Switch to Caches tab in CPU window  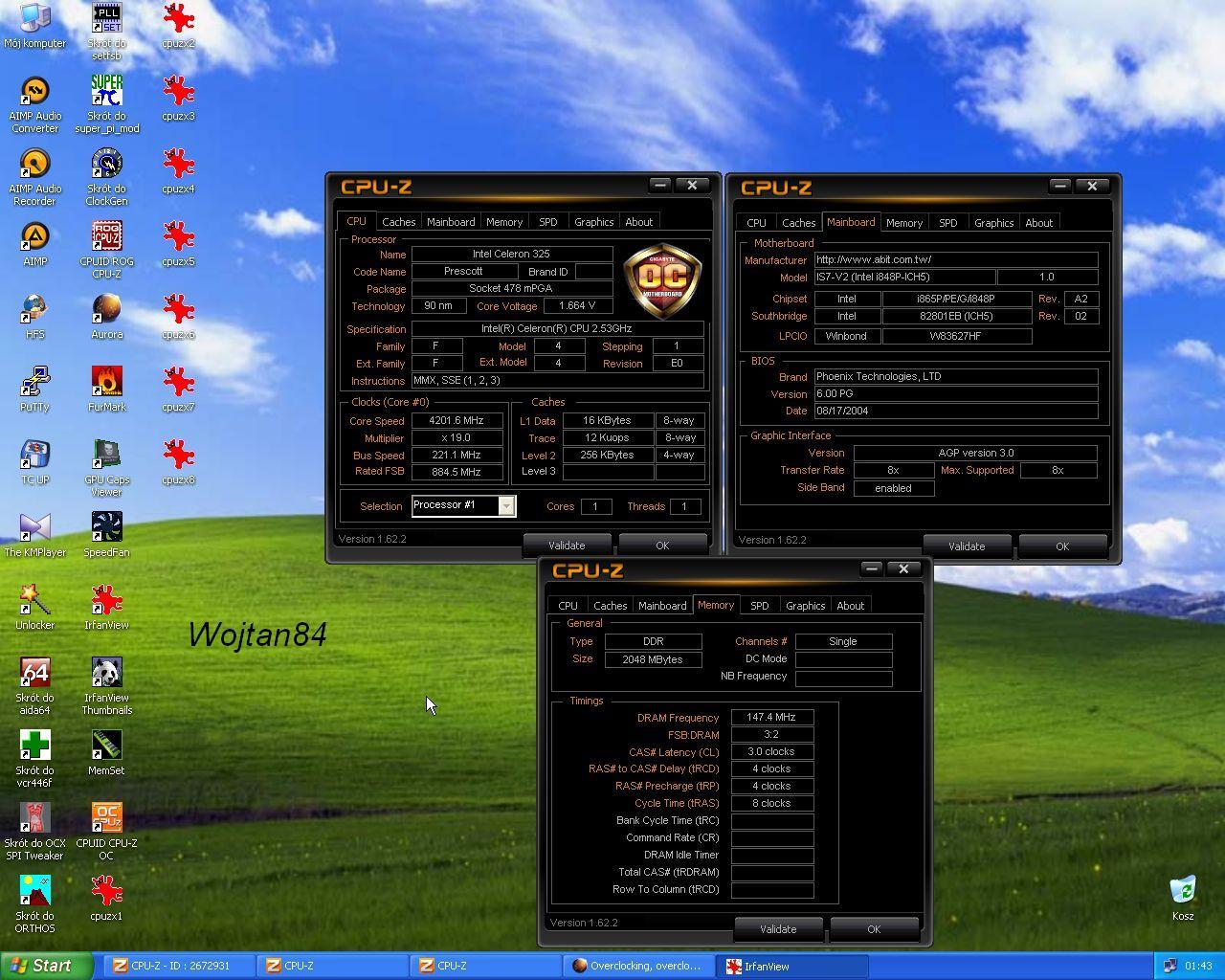399,222
